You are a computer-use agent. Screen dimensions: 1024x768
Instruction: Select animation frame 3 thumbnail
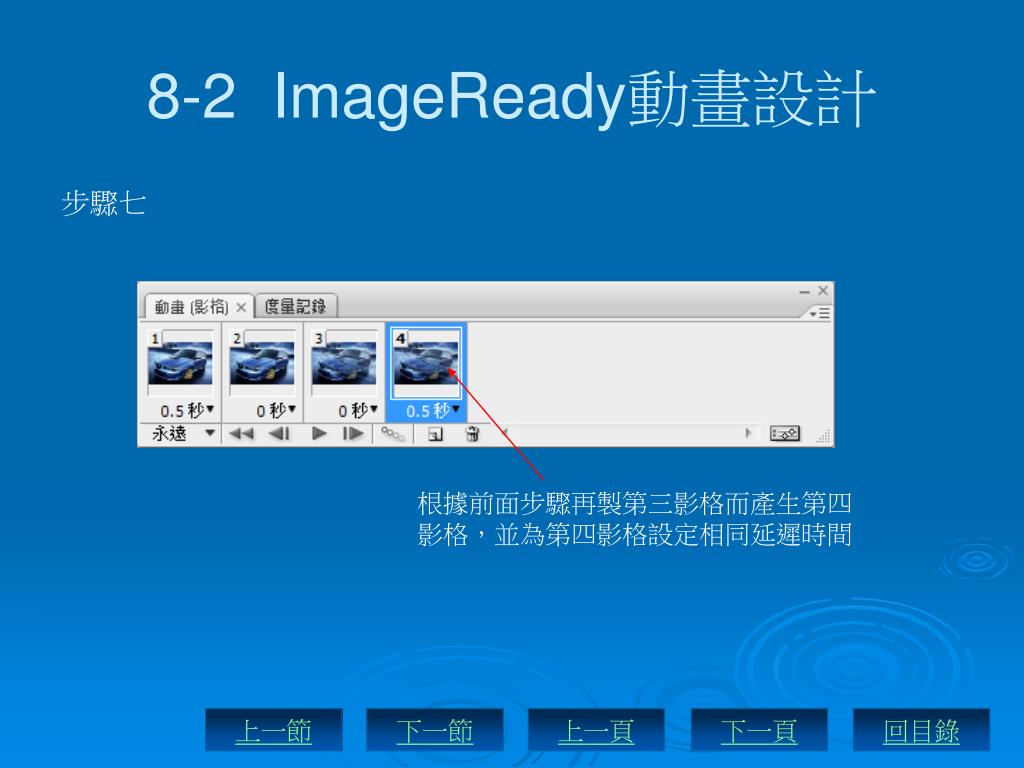click(344, 363)
